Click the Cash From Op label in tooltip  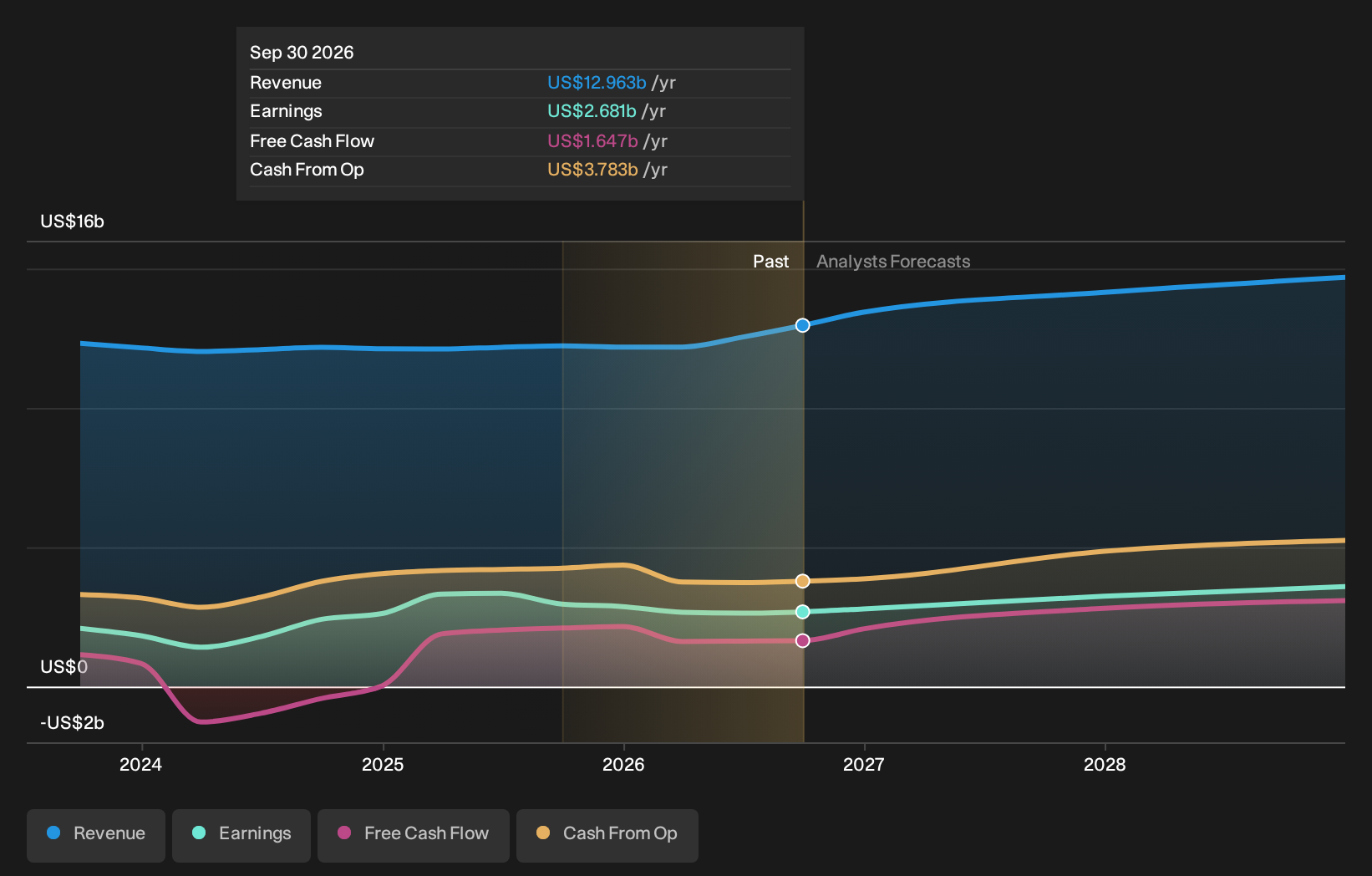[307, 170]
